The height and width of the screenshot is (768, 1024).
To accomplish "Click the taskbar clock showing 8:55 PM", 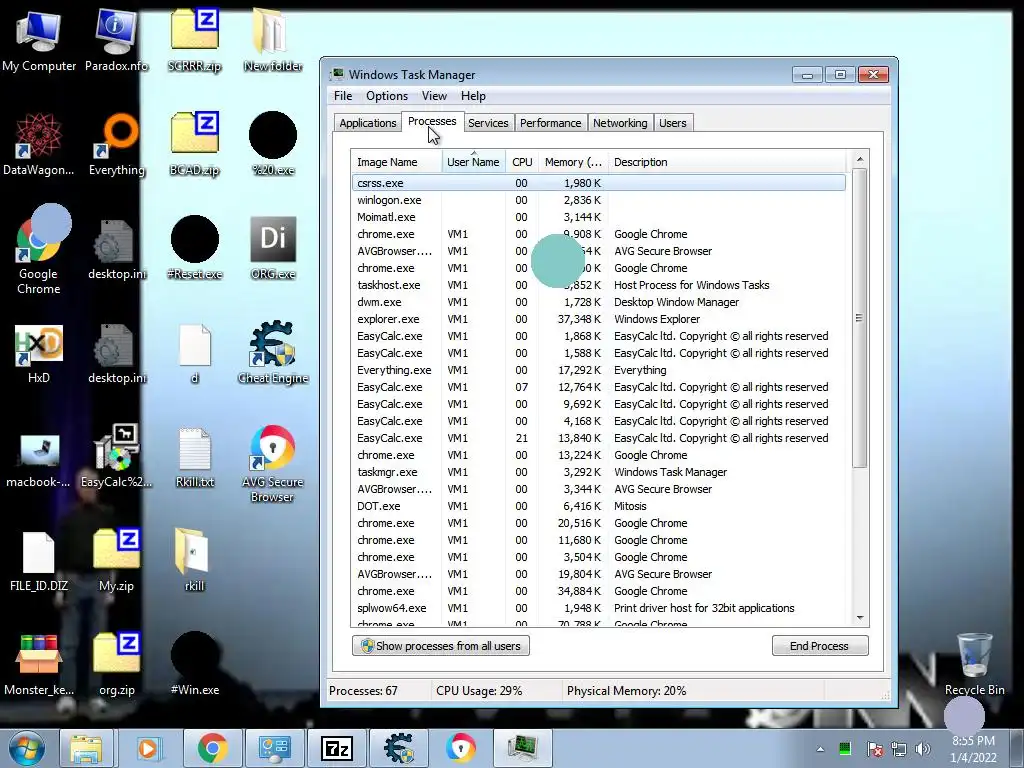I will tap(973, 749).
